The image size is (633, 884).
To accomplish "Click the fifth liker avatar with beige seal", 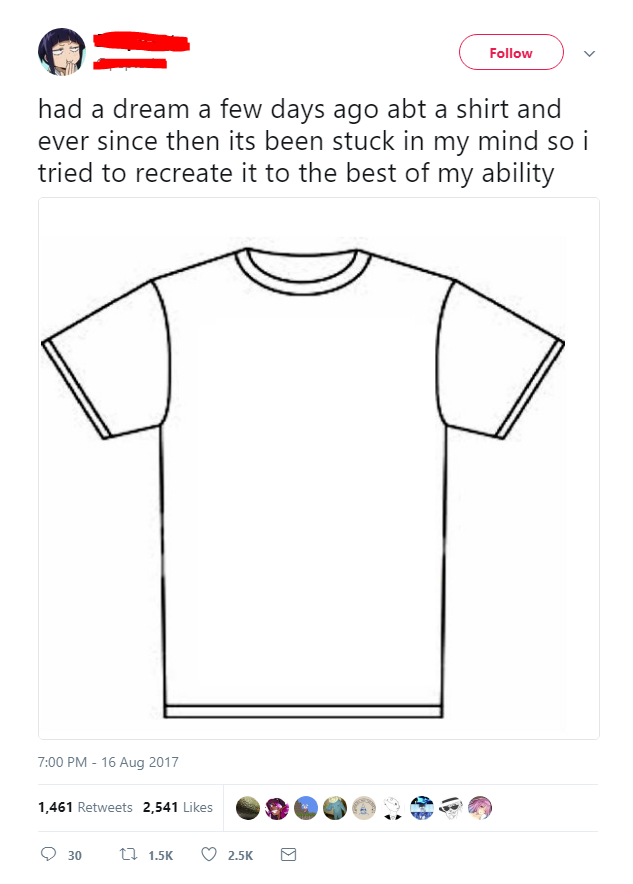I will pos(364,808).
